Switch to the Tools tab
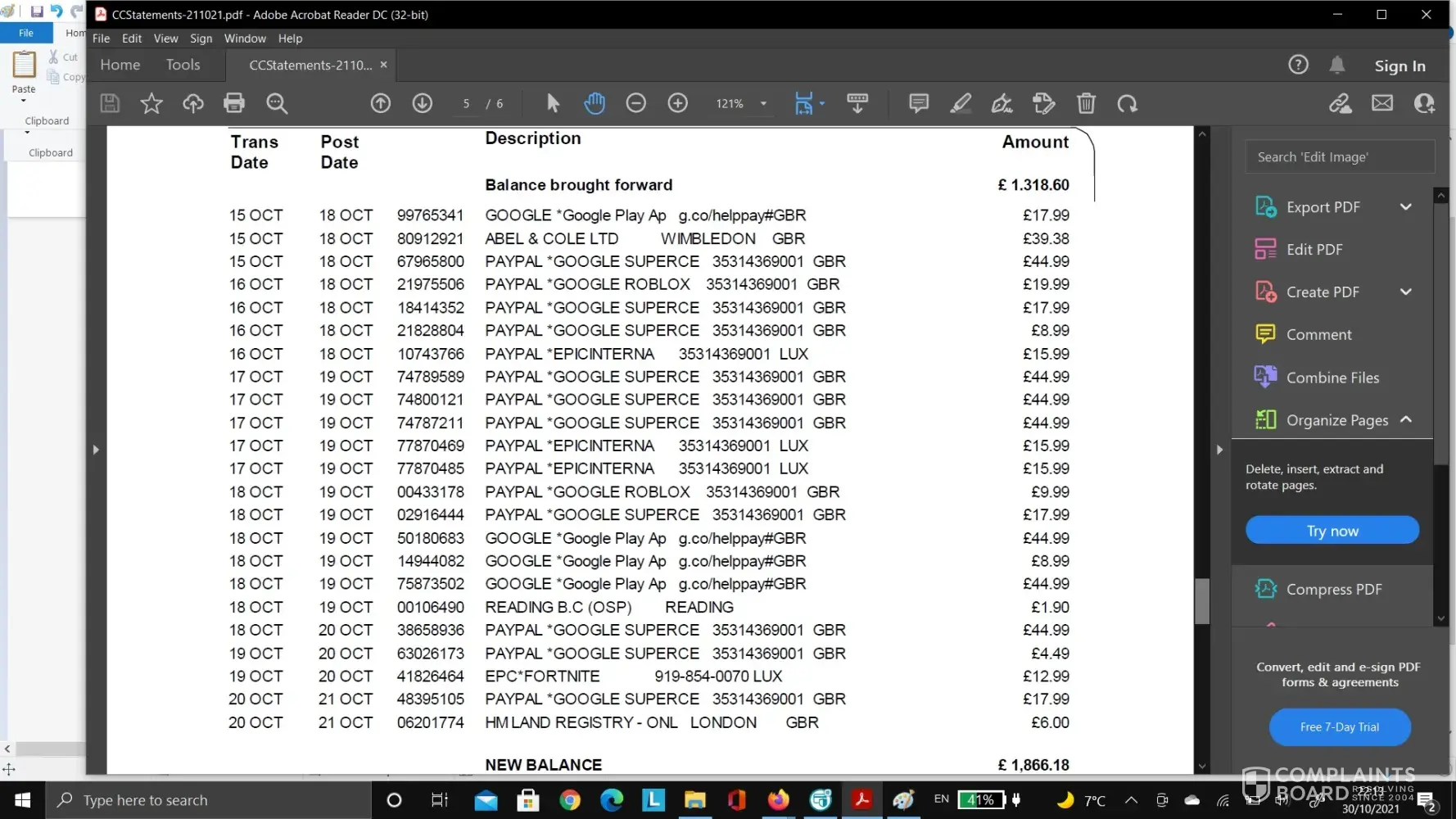Image resolution: width=1456 pixels, height=819 pixels. tap(183, 65)
